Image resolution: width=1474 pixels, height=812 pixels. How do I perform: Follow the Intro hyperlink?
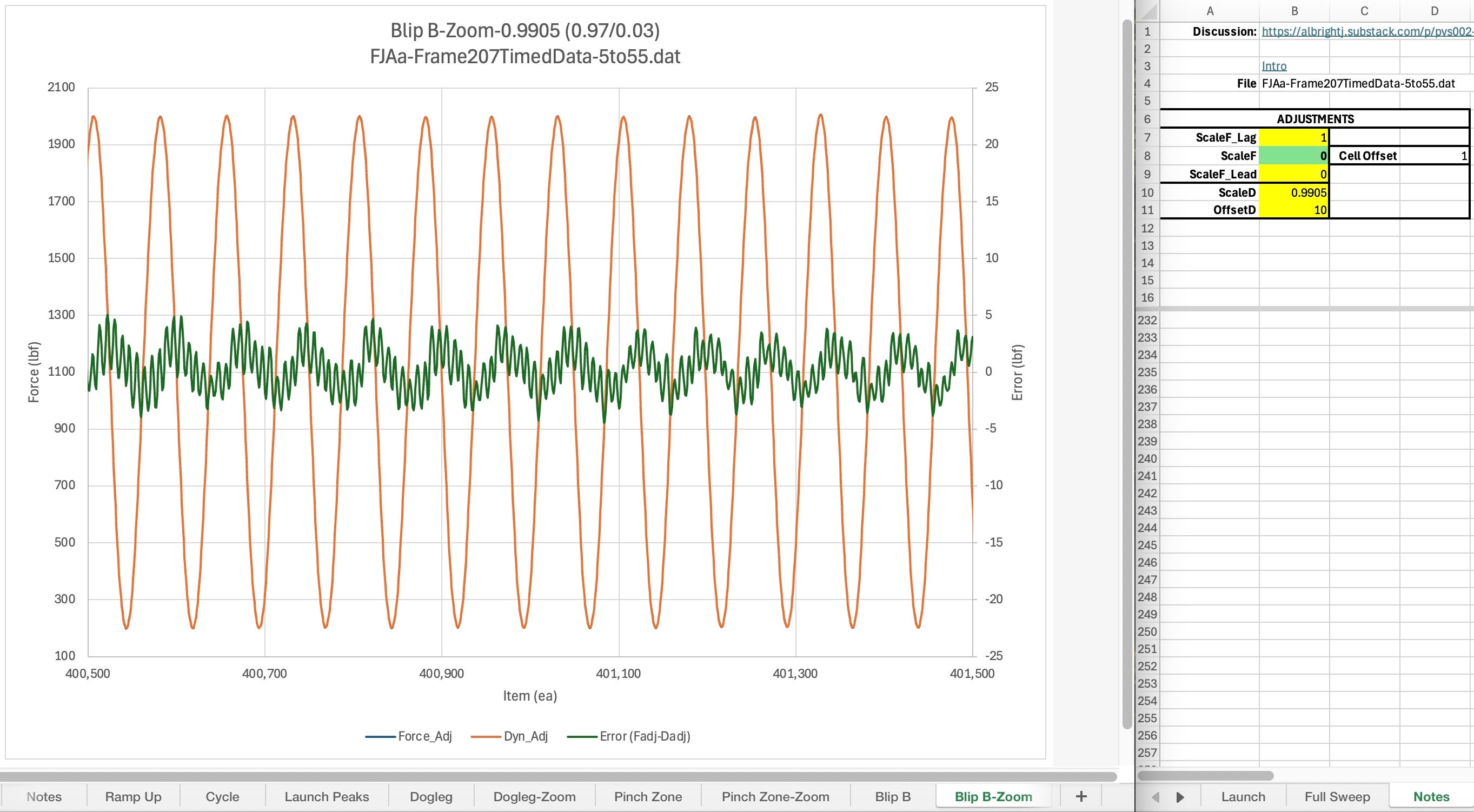pos(1274,66)
